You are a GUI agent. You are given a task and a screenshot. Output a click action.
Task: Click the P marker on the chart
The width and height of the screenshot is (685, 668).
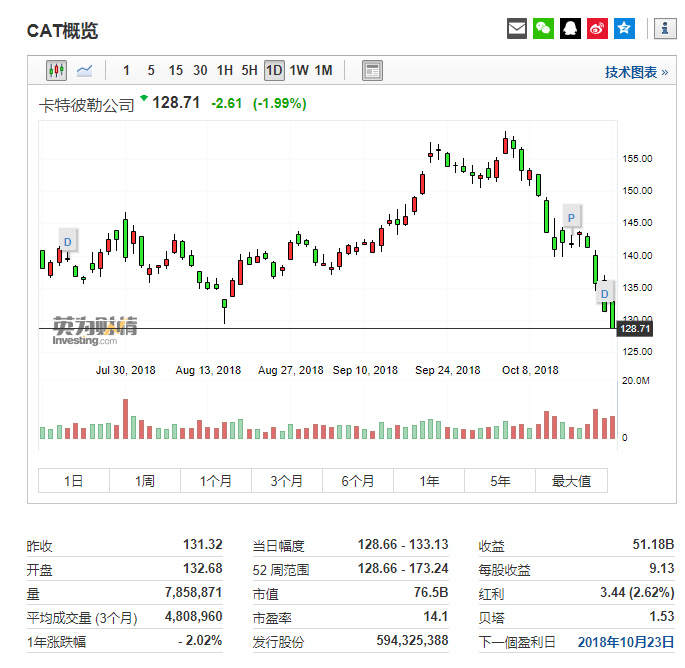pyautogui.click(x=571, y=217)
